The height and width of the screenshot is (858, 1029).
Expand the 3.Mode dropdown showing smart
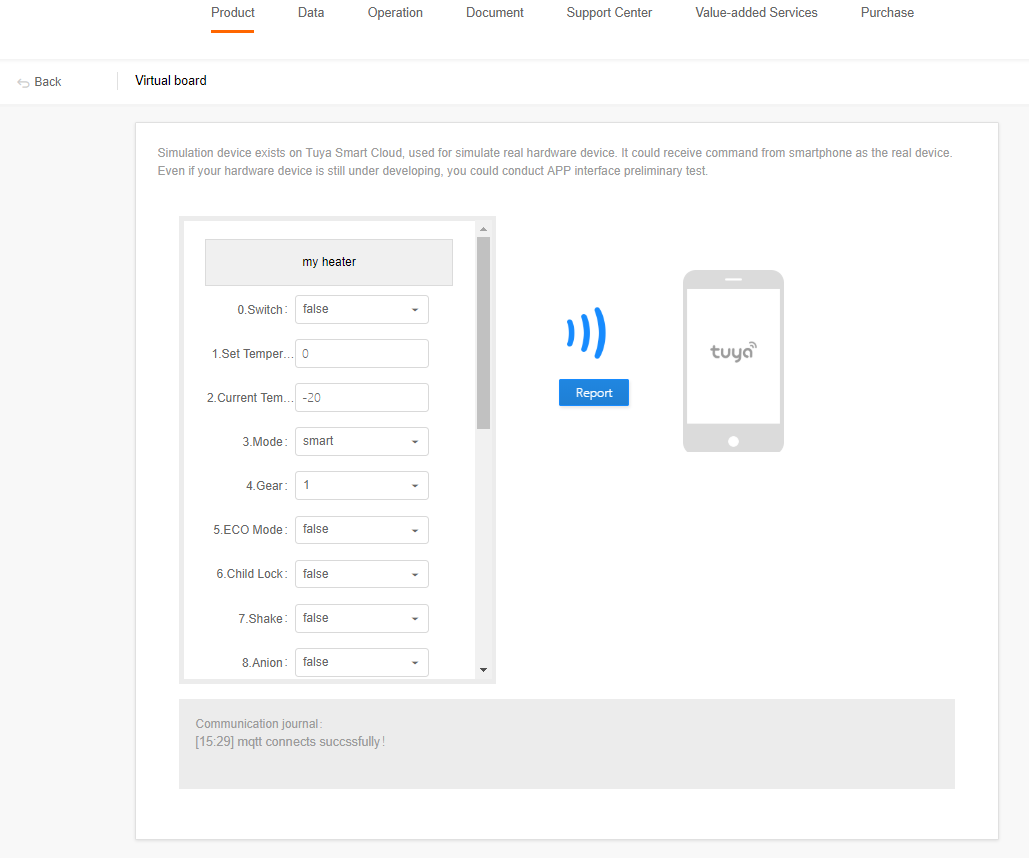pyautogui.click(x=361, y=442)
